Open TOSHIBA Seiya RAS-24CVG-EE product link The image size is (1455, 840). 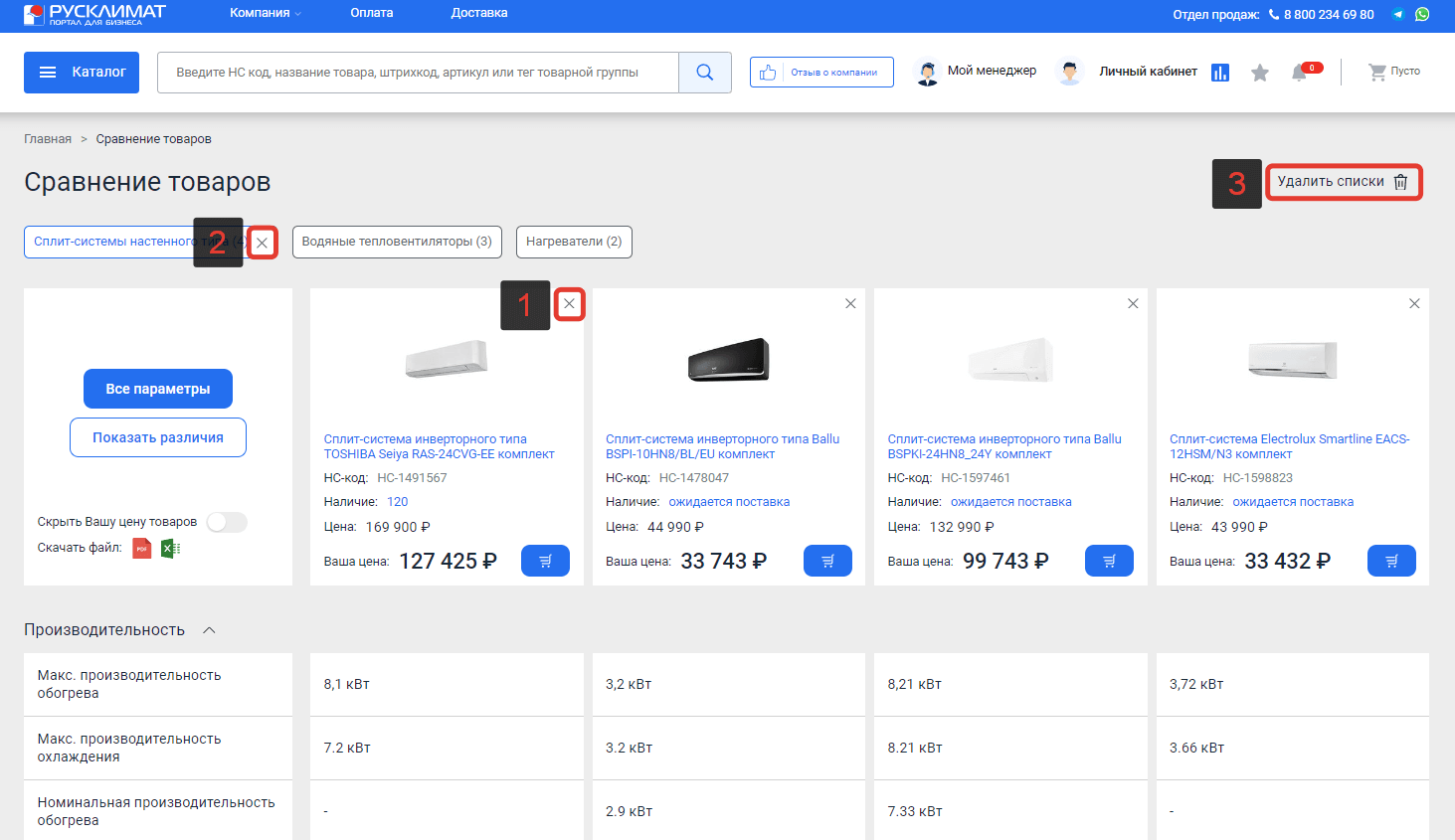(x=439, y=446)
